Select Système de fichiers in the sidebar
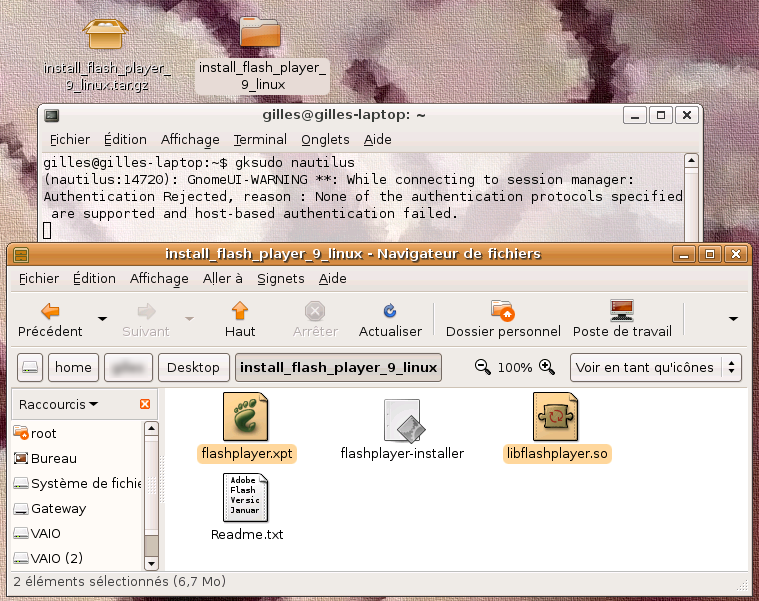This screenshot has width=759, height=601. 77,483
